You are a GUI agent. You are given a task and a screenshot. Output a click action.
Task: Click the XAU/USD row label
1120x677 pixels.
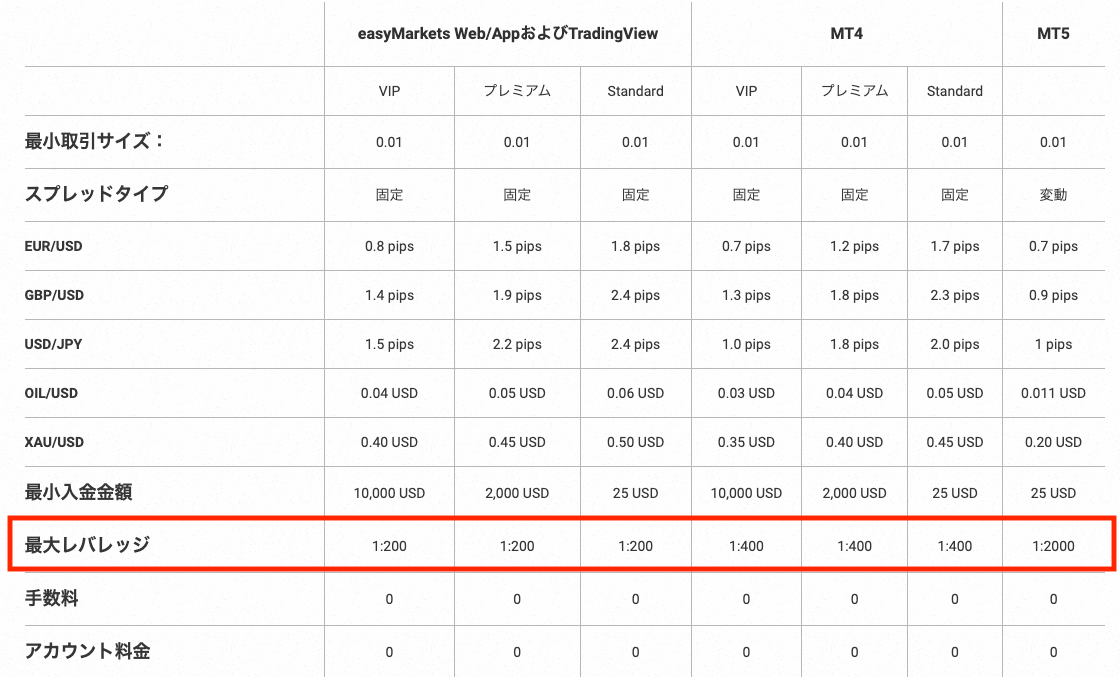[x=54, y=442]
